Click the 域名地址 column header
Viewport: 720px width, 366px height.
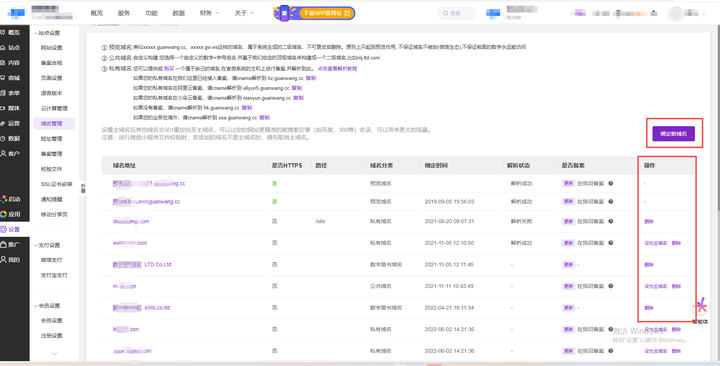124,165
